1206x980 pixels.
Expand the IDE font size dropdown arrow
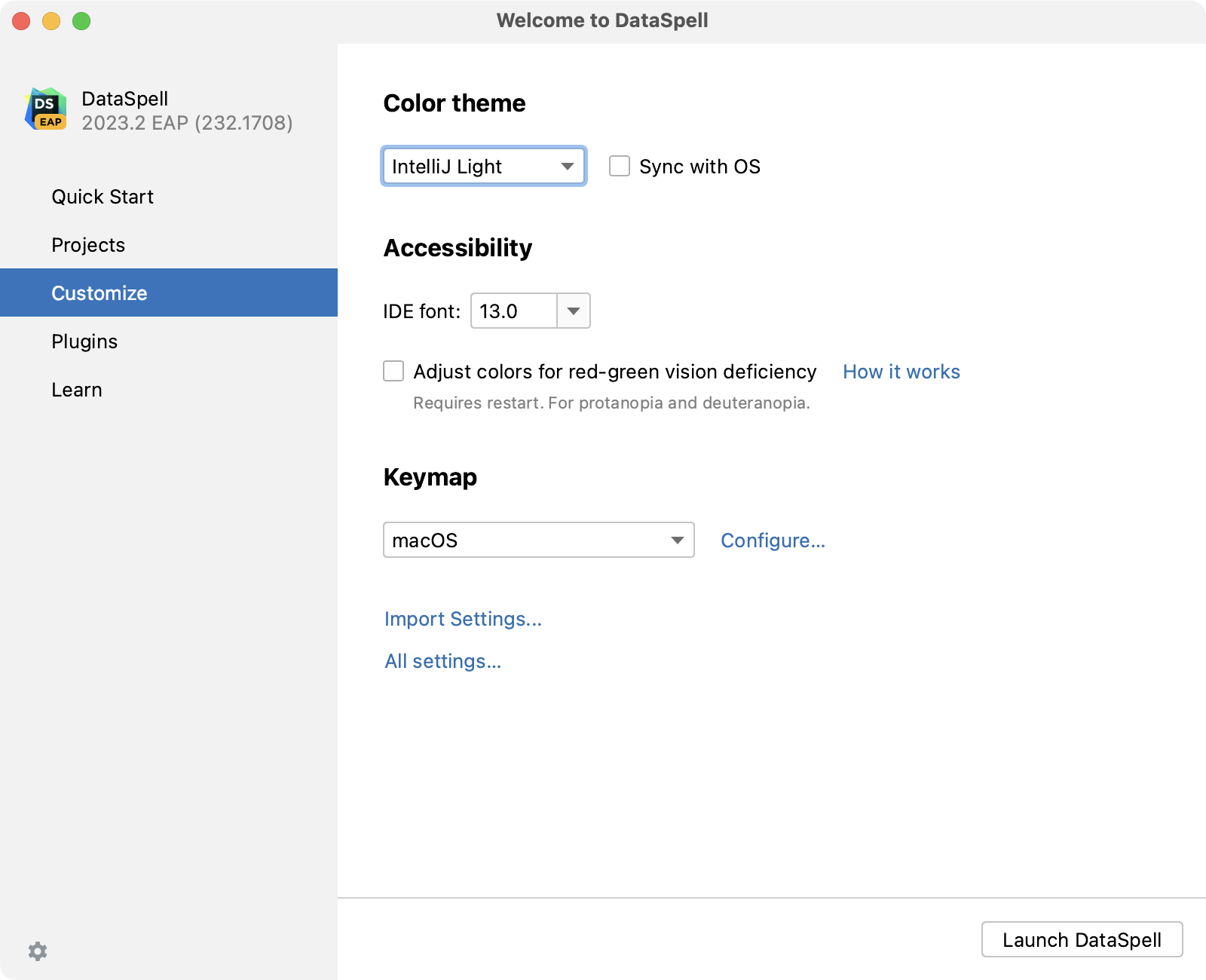(574, 311)
